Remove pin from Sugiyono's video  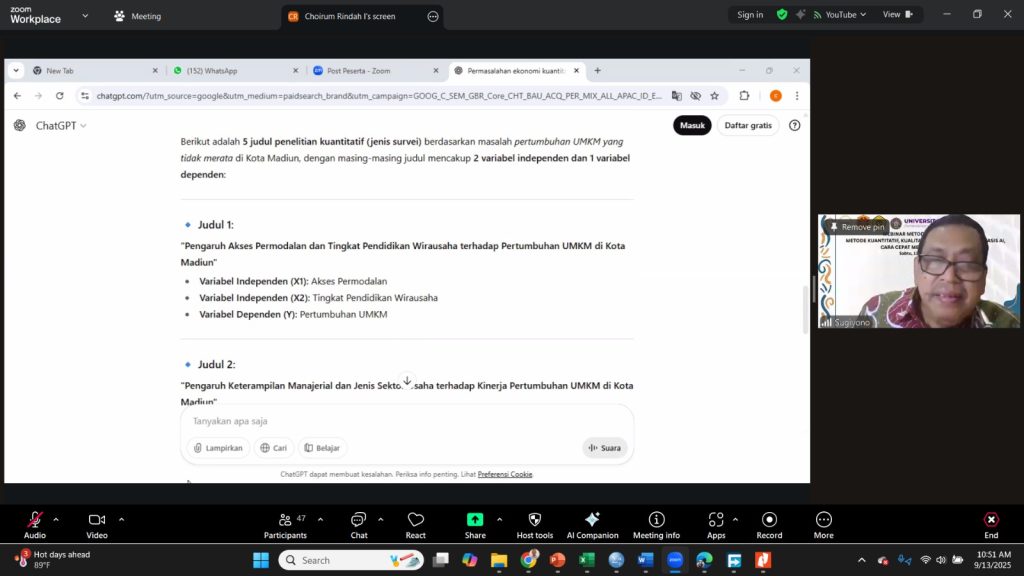(x=858, y=227)
